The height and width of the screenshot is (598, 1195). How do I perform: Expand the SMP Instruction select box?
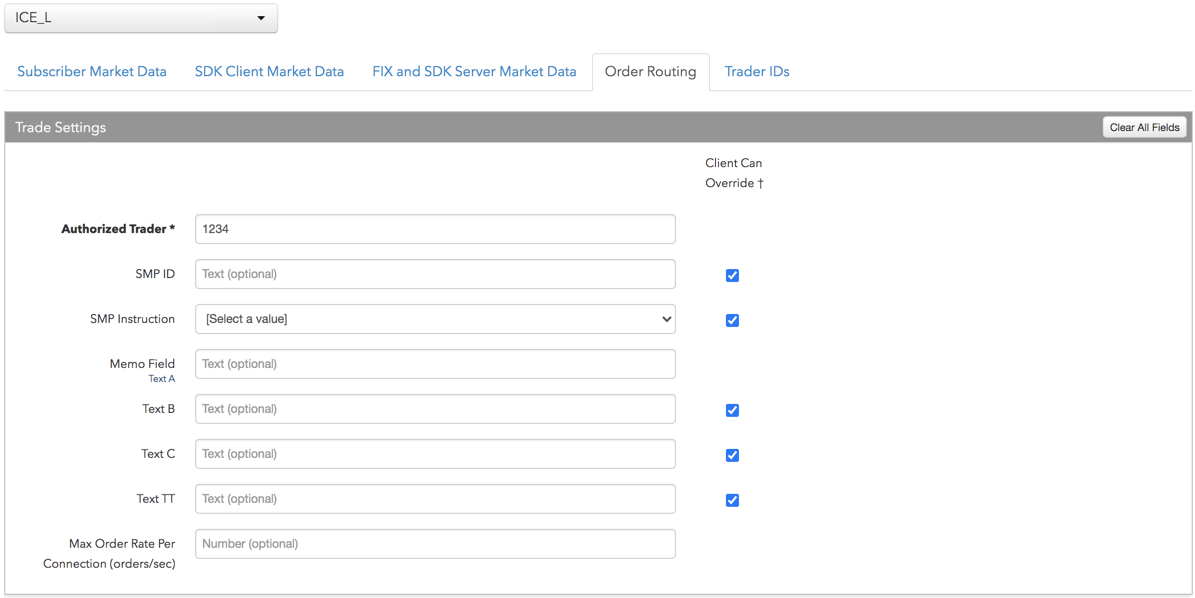click(435, 319)
